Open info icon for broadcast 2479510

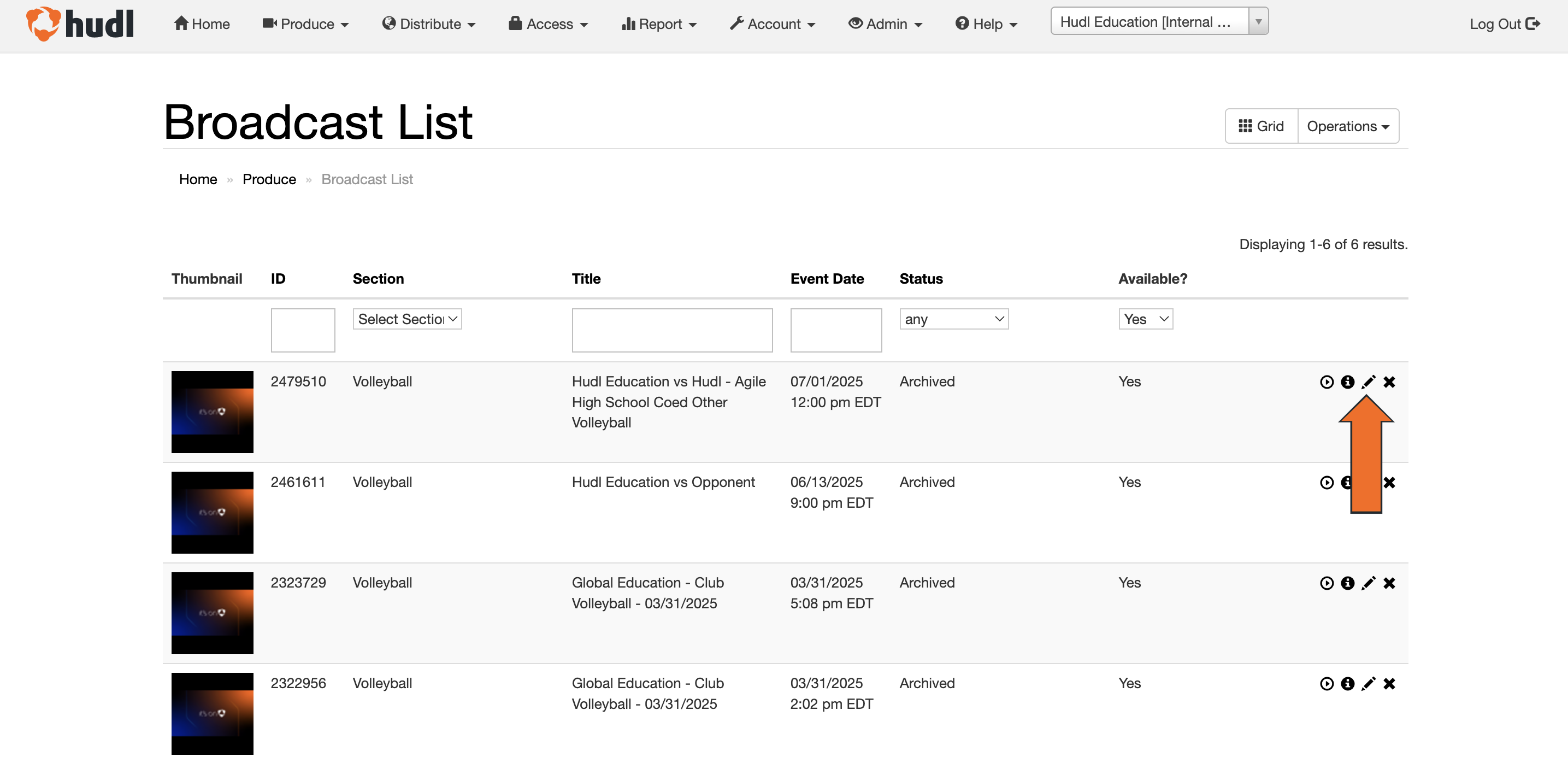point(1347,382)
